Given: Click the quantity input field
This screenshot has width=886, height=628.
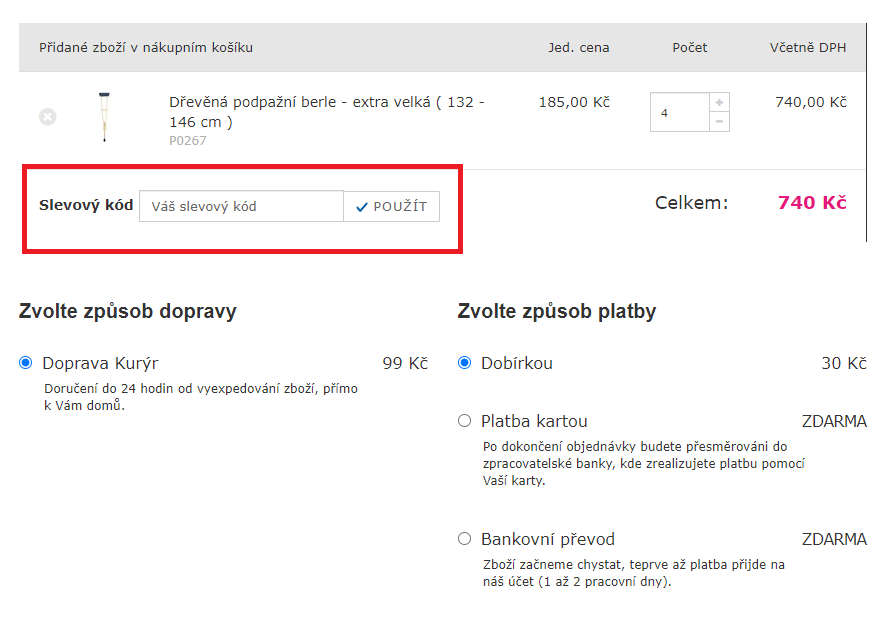Looking at the screenshot, I should 680,112.
